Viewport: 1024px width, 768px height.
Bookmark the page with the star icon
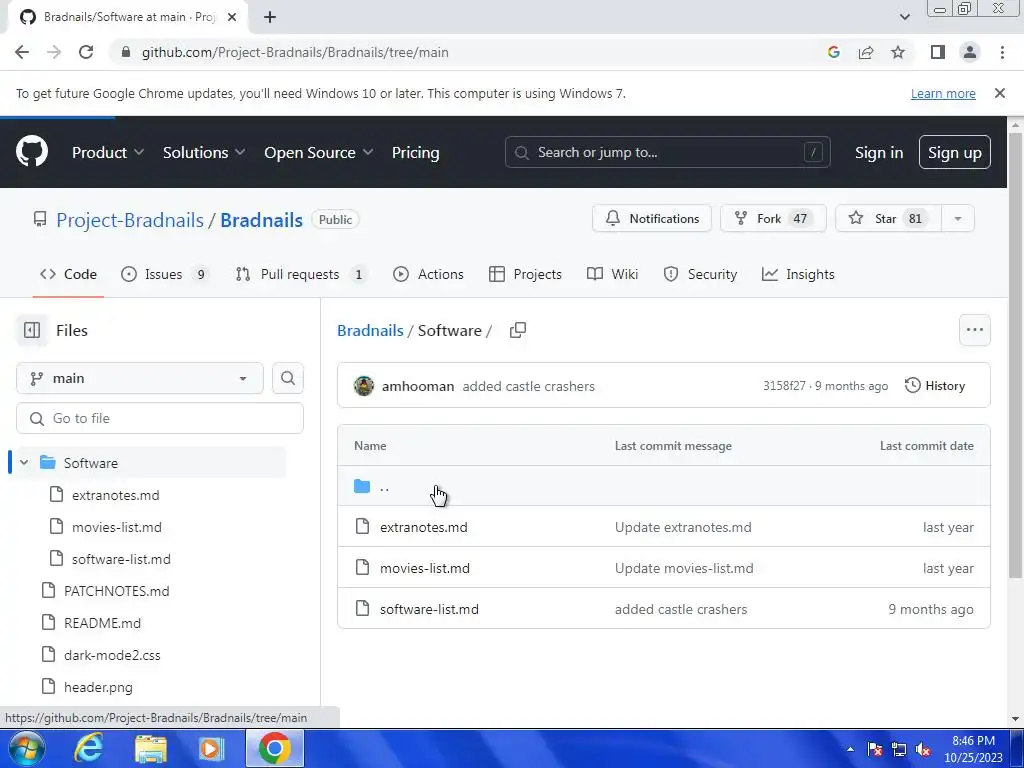click(x=898, y=52)
